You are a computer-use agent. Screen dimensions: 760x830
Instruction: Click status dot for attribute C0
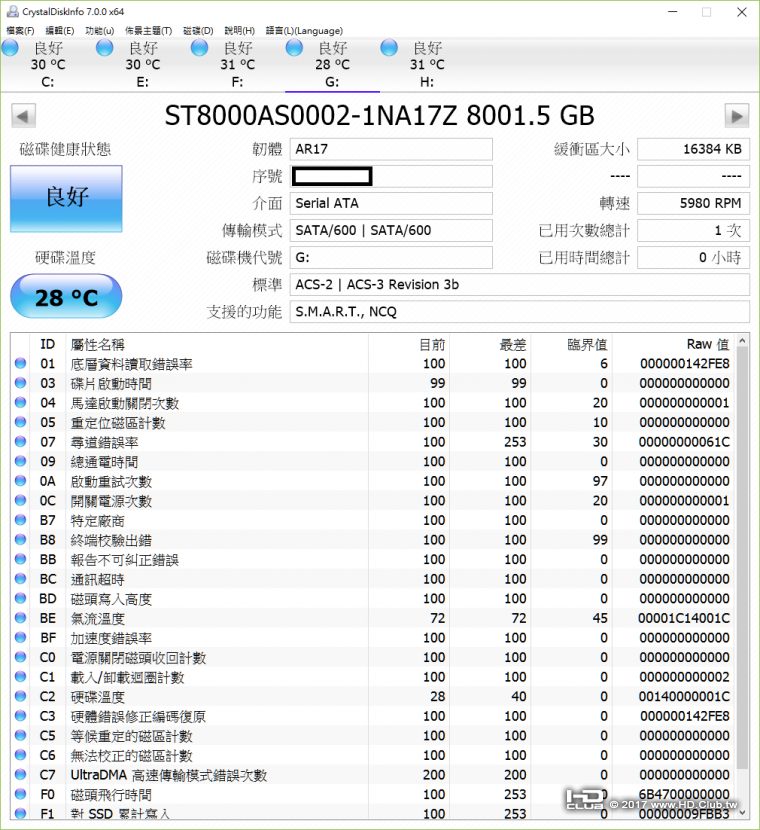point(21,657)
